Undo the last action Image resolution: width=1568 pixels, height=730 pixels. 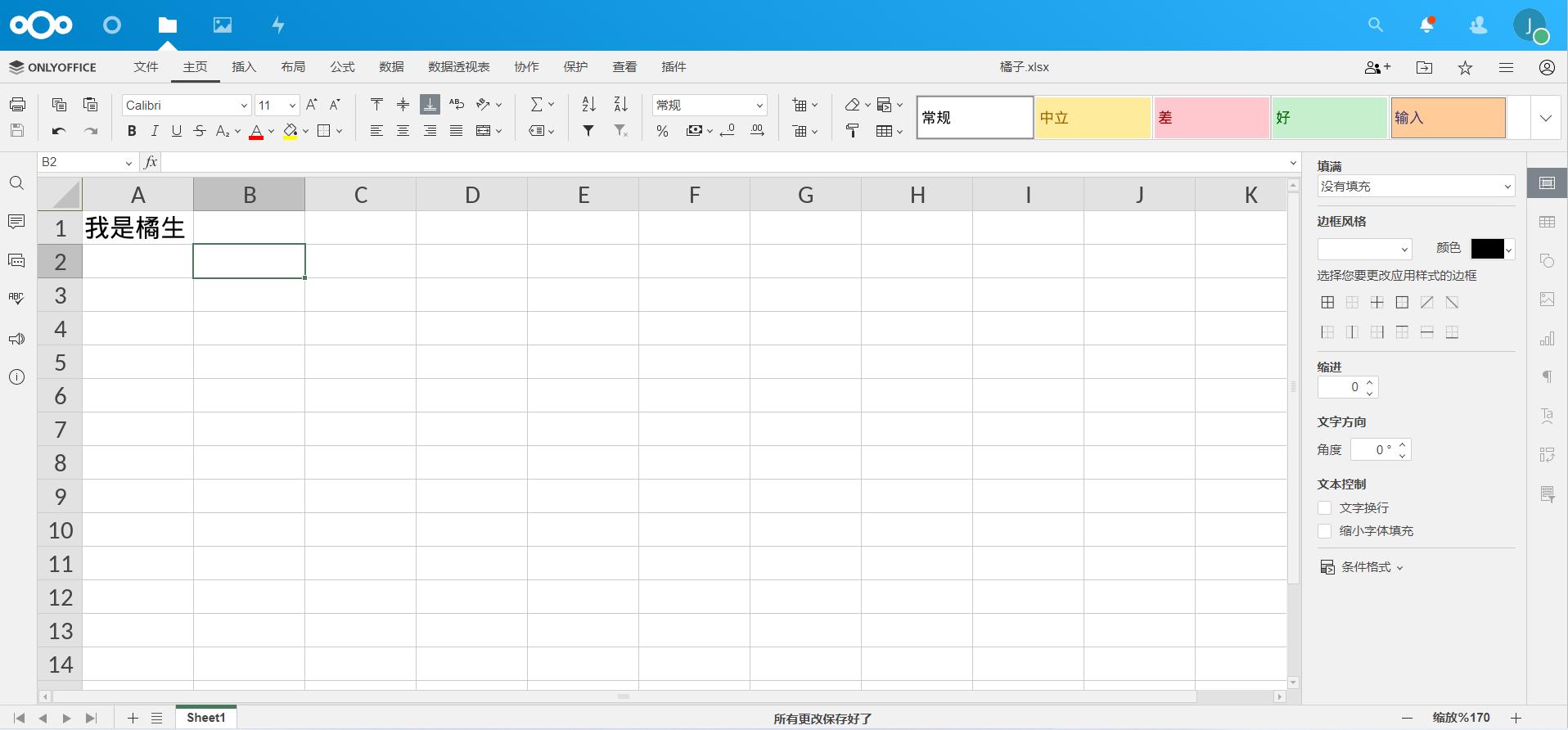pyautogui.click(x=59, y=131)
